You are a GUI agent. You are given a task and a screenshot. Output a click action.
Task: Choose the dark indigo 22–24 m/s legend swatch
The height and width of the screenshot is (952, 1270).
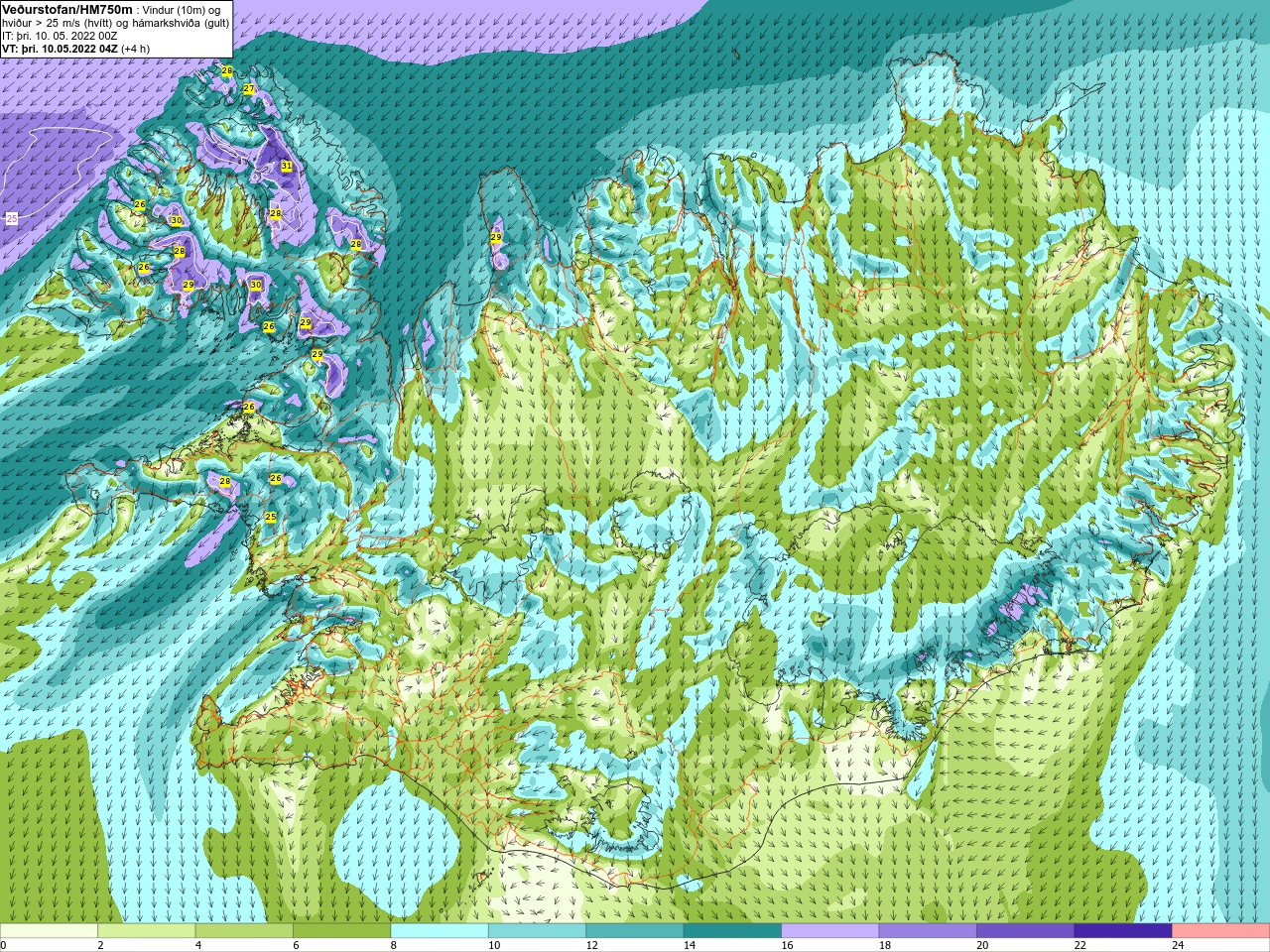[1123, 930]
